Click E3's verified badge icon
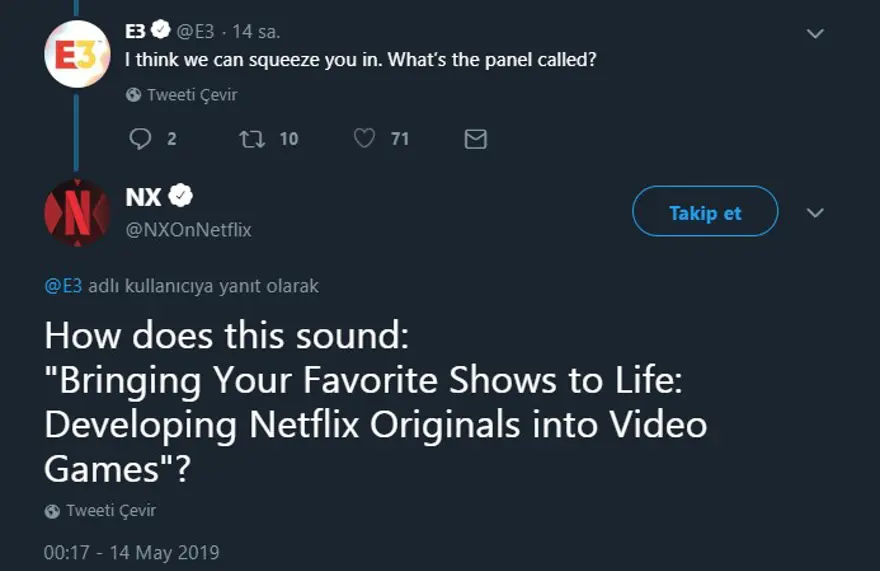This screenshot has width=880, height=571. [161, 31]
